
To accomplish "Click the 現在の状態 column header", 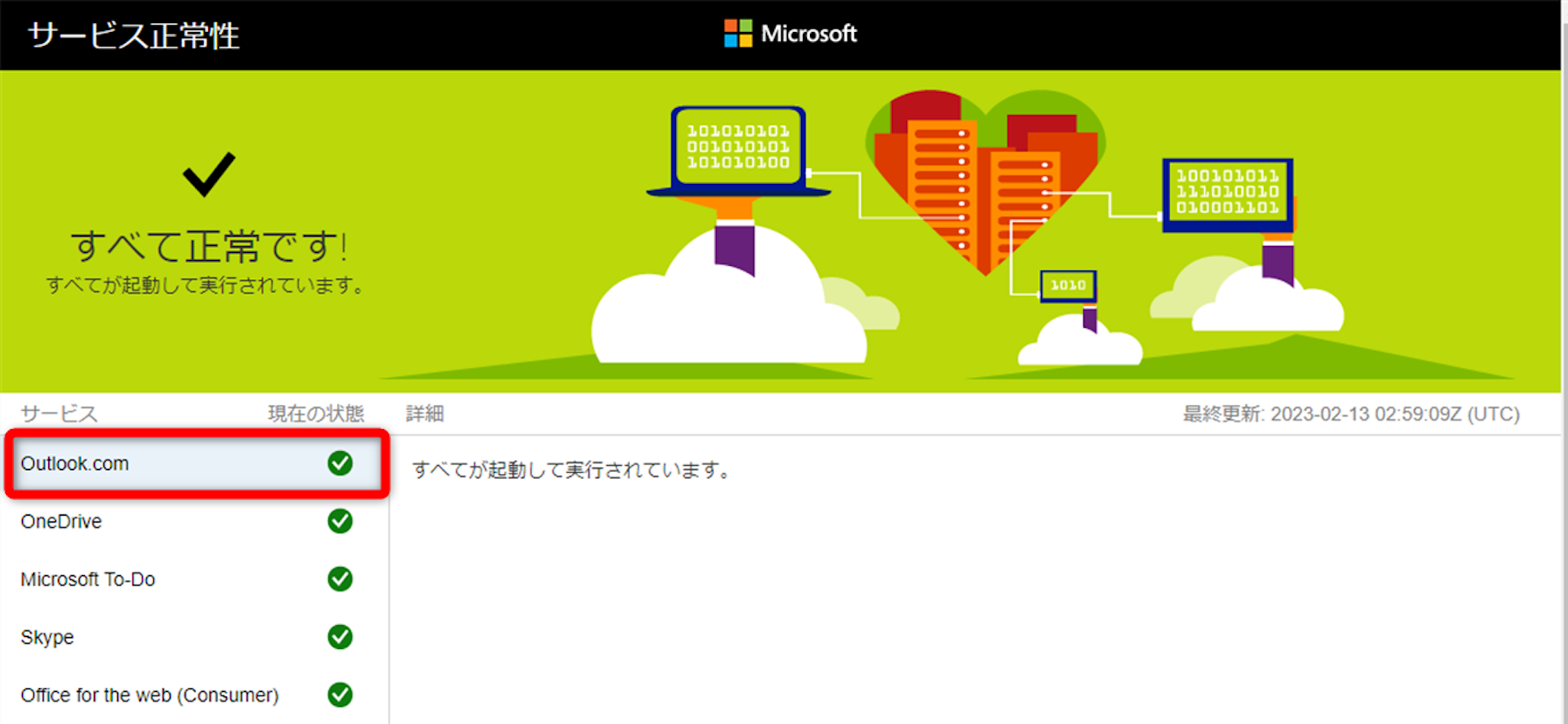I will [316, 414].
